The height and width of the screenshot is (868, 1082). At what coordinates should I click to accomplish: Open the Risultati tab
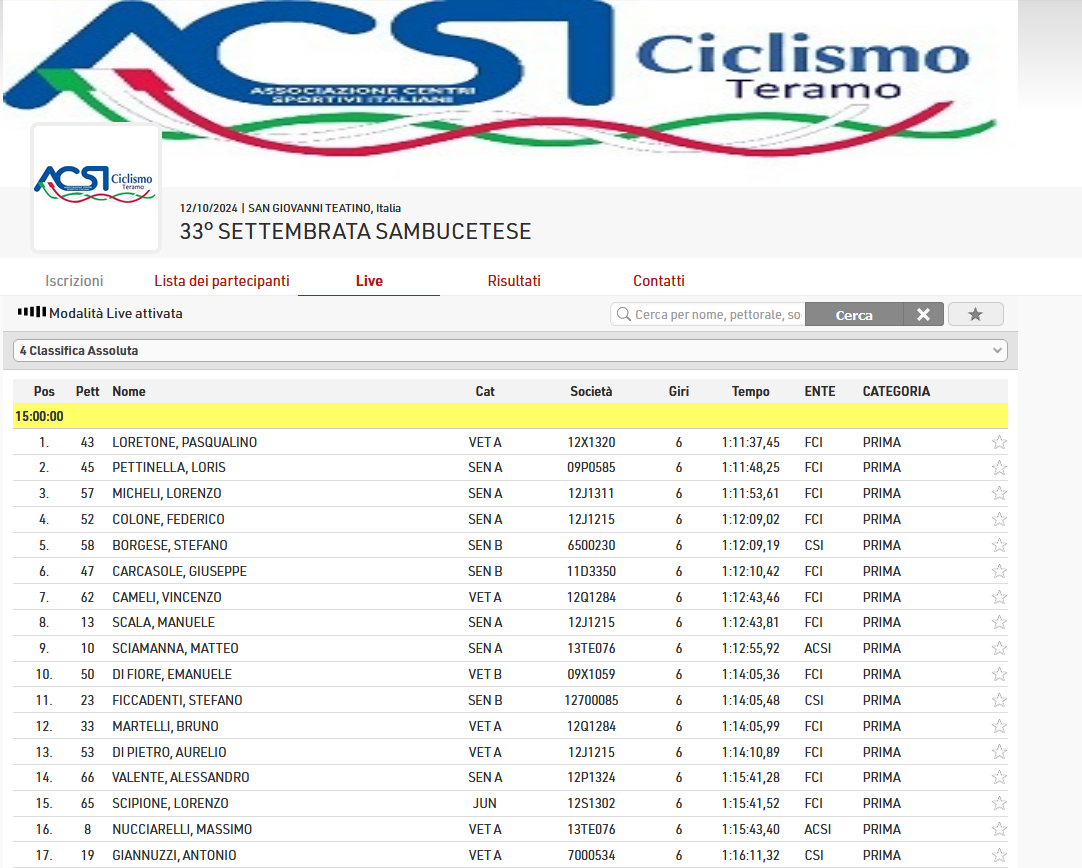tap(514, 281)
